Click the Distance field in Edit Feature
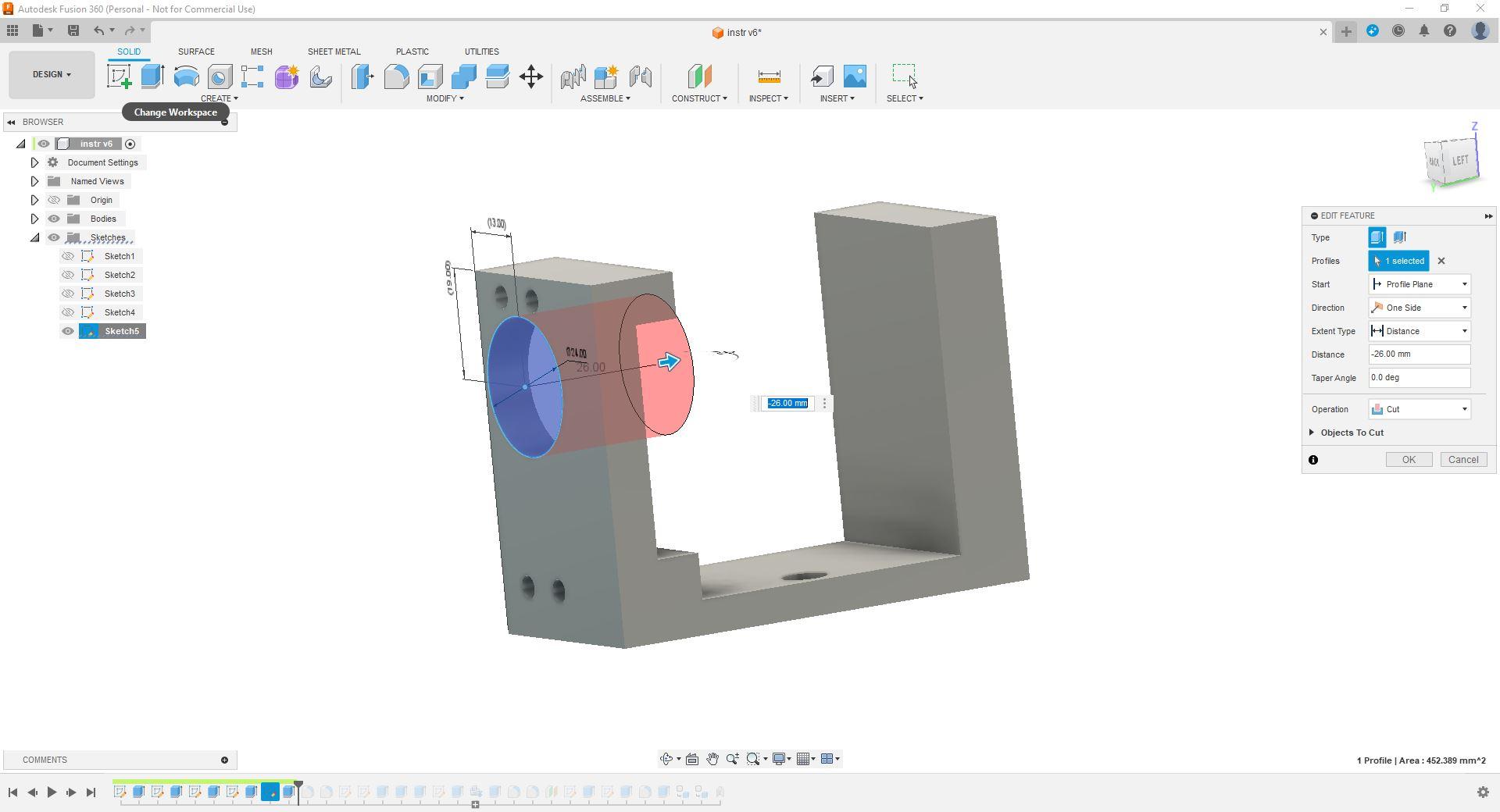1500x812 pixels. tap(1420, 354)
